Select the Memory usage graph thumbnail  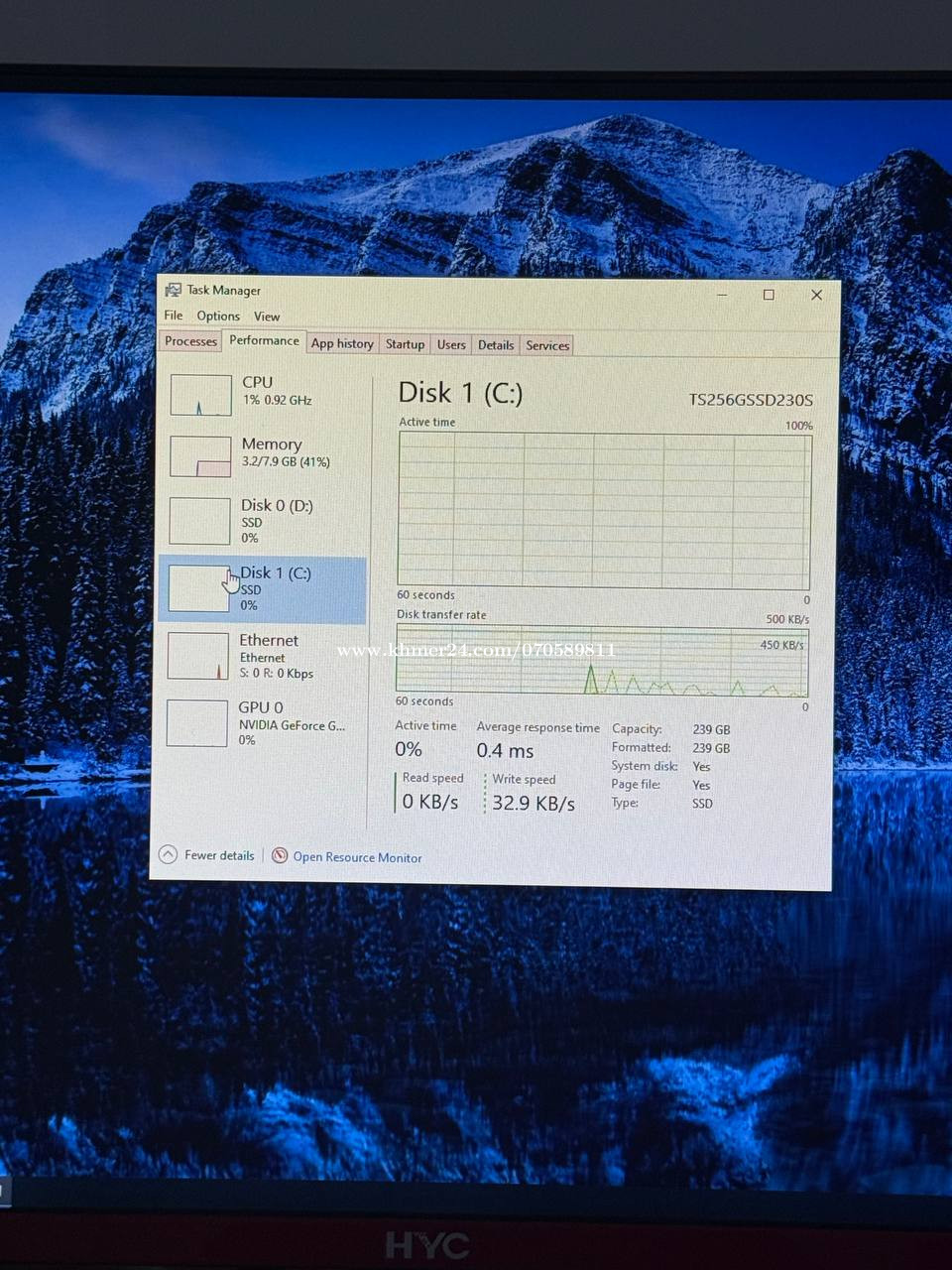[200, 456]
